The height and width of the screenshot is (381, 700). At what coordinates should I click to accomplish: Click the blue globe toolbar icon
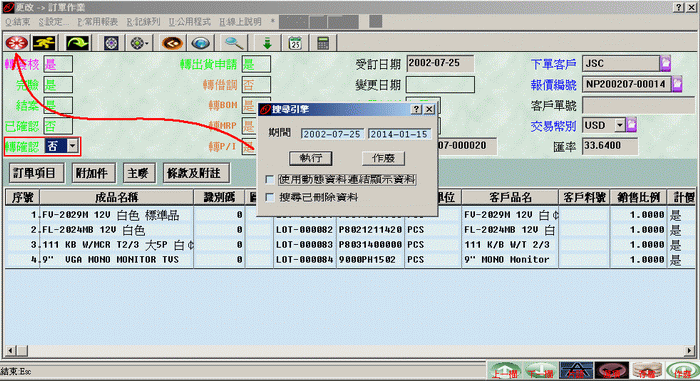point(200,43)
